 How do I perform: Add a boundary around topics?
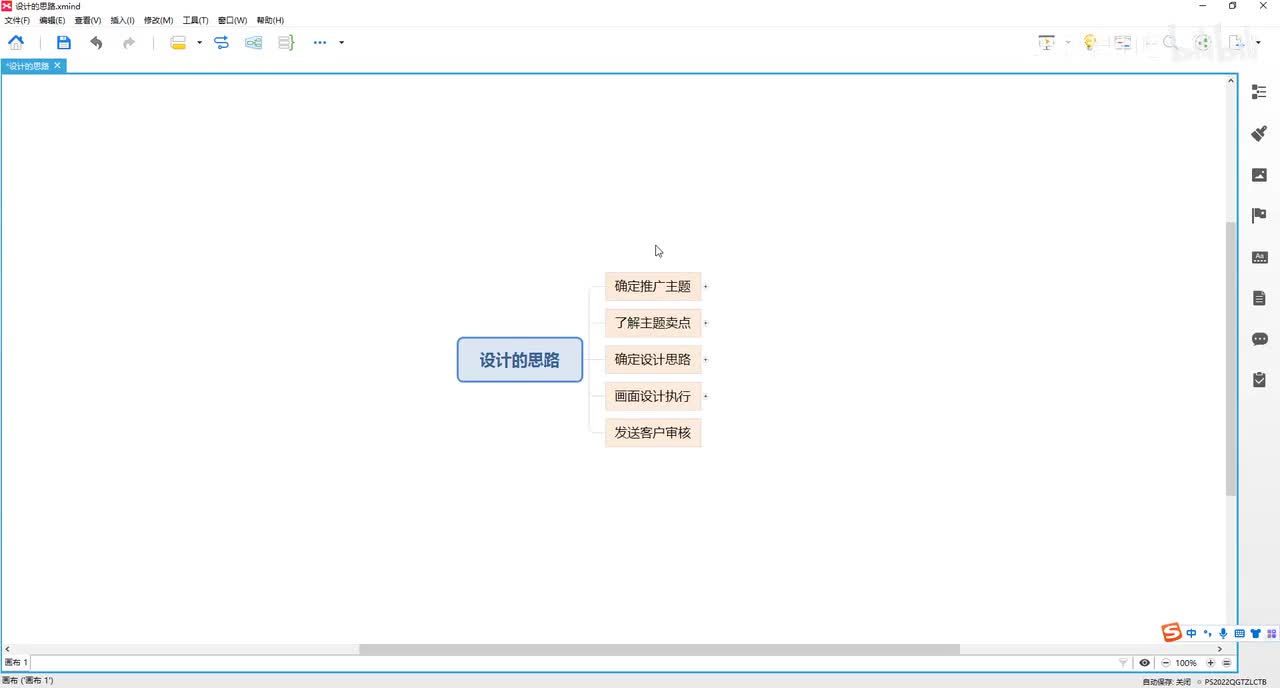pyautogui.click(x=254, y=42)
